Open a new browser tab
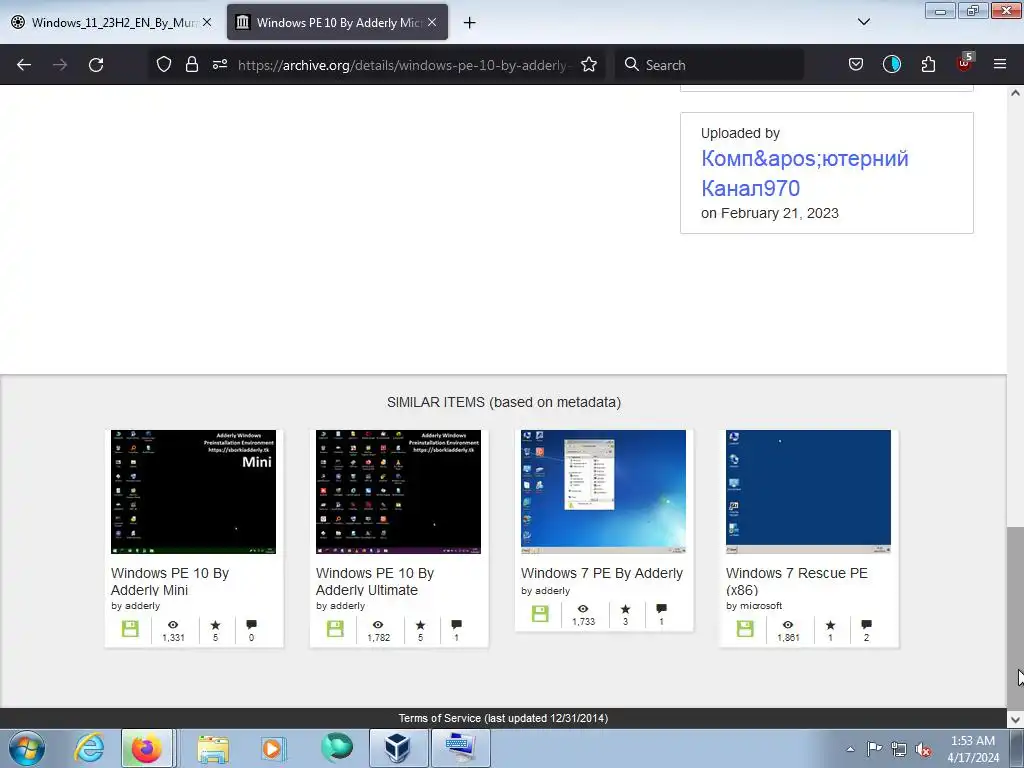 pos(470,22)
